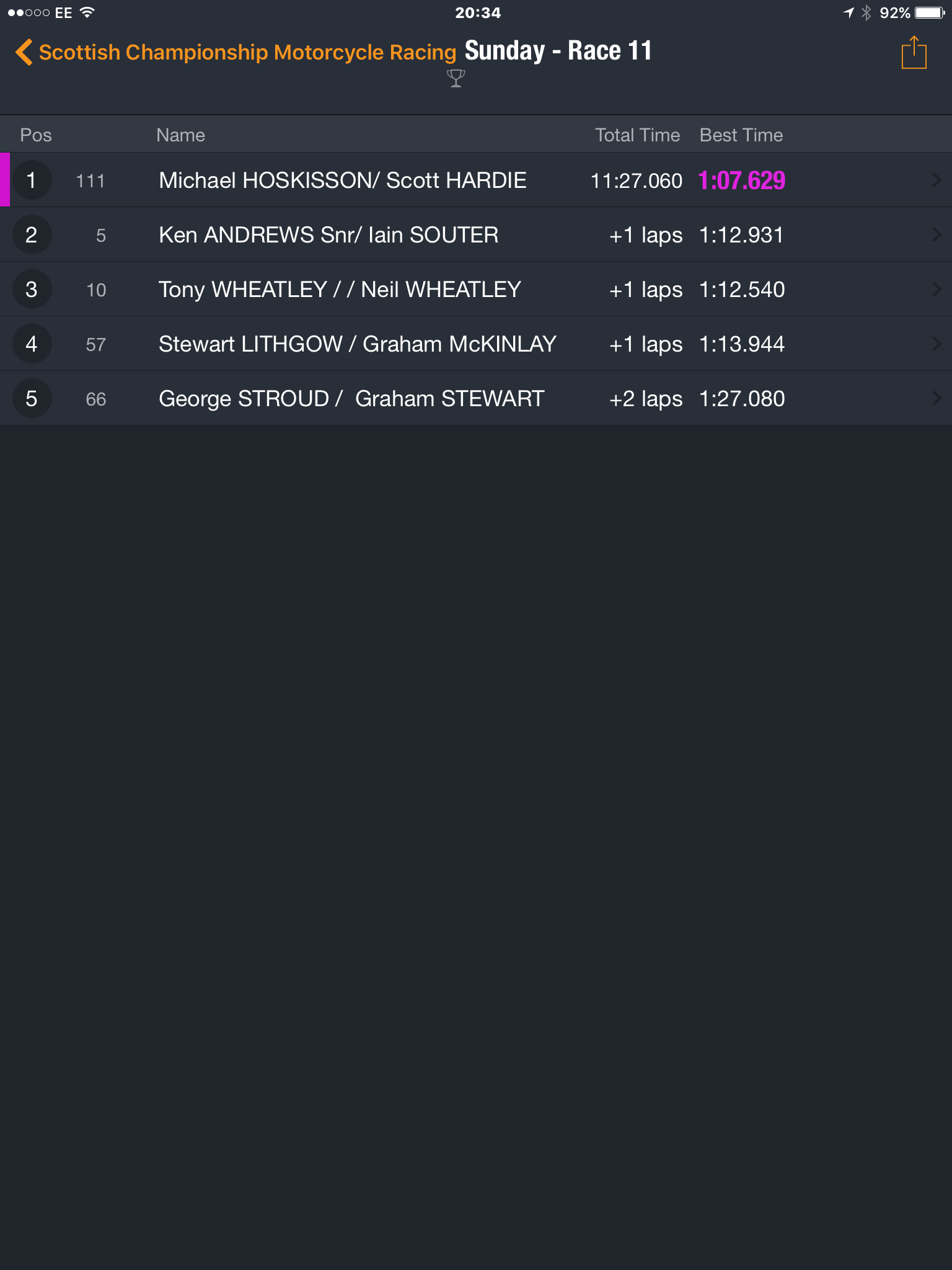This screenshot has height=1270, width=952.
Task: Select the Tony WHEATLEY / Neil WHEATLEY entry
Action: pos(476,290)
